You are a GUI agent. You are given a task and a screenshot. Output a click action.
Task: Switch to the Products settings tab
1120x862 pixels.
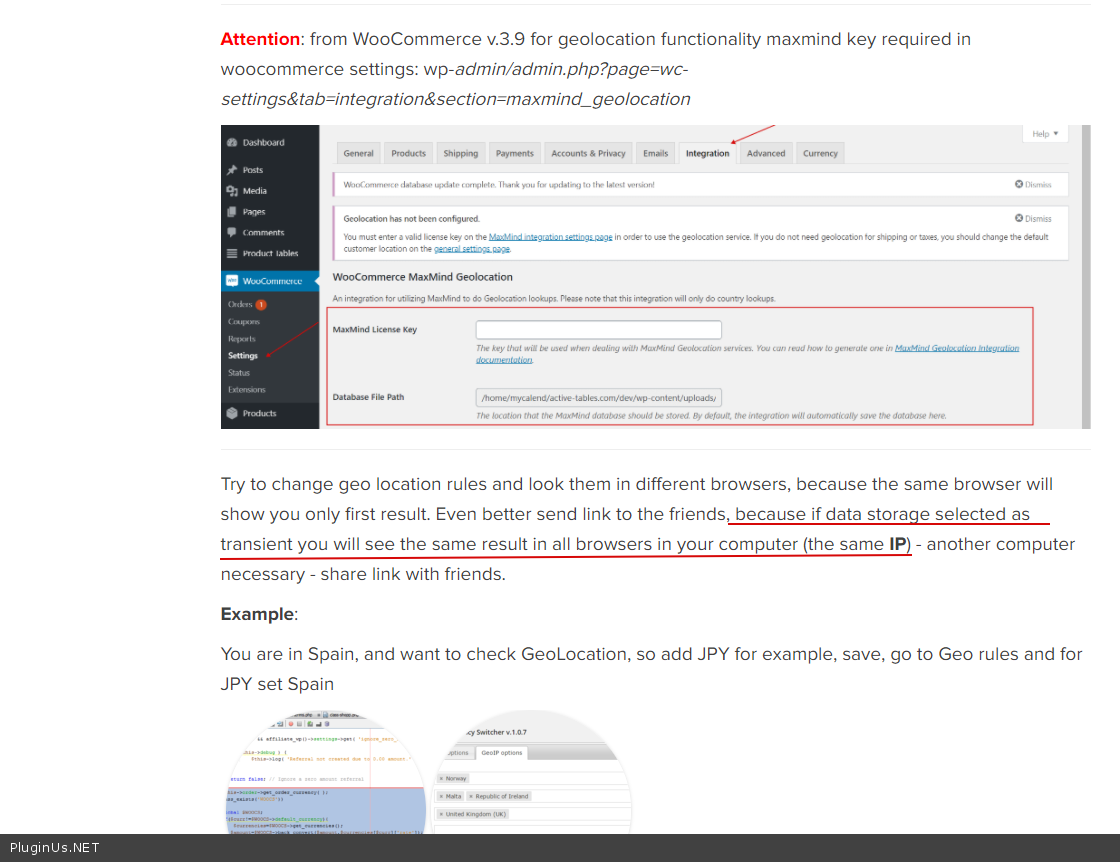[x=408, y=153]
